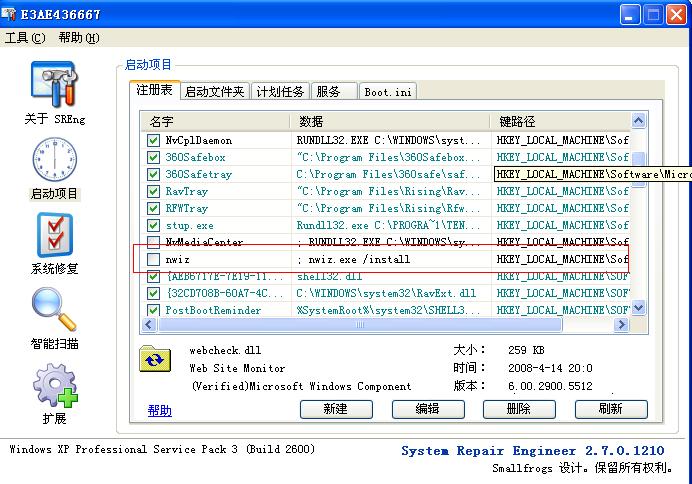Switch to the Boot.ini tab
692x484 pixels.
(388, 92)
